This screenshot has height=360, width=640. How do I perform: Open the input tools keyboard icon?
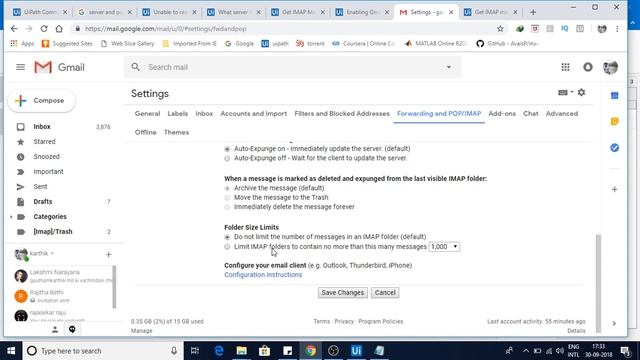(x=562, y=93)
